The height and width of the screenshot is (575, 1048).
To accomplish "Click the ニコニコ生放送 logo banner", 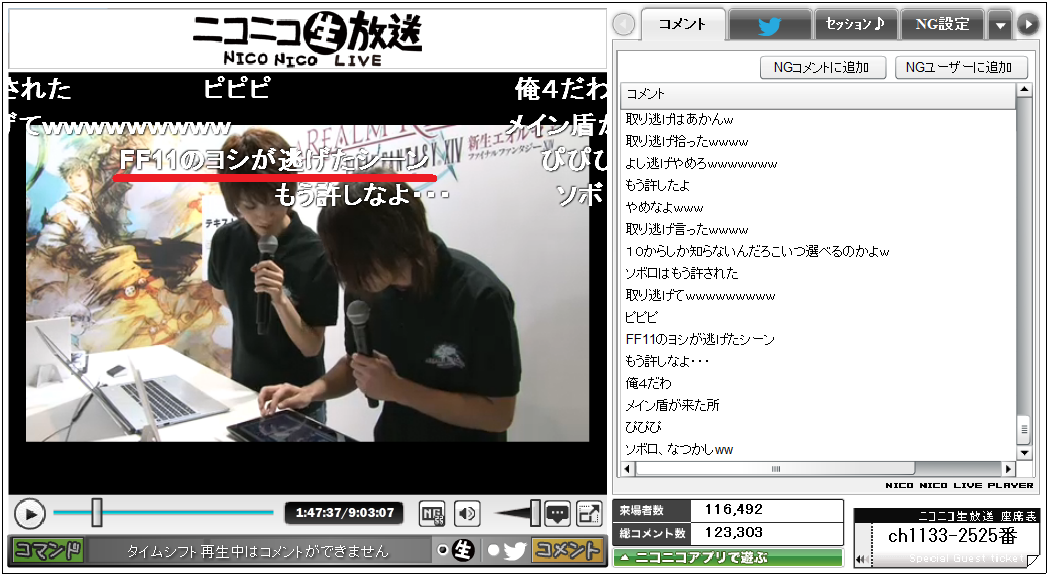I will click(307, 39).
